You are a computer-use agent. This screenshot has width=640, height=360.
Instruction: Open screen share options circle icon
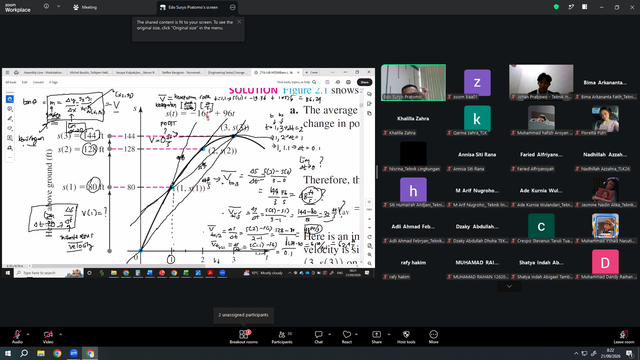pos(232,7)
